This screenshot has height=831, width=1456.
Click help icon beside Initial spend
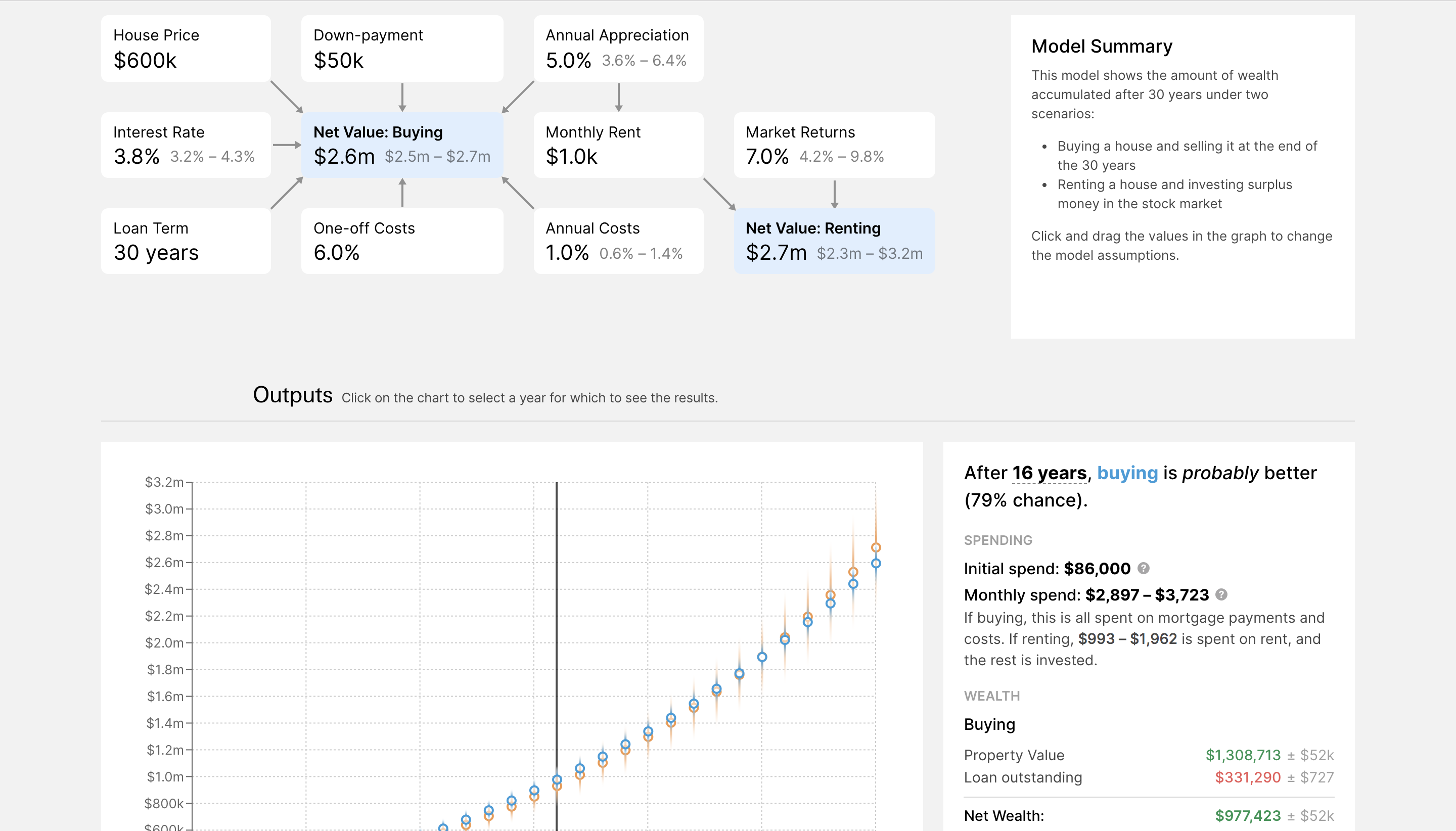1143,568
